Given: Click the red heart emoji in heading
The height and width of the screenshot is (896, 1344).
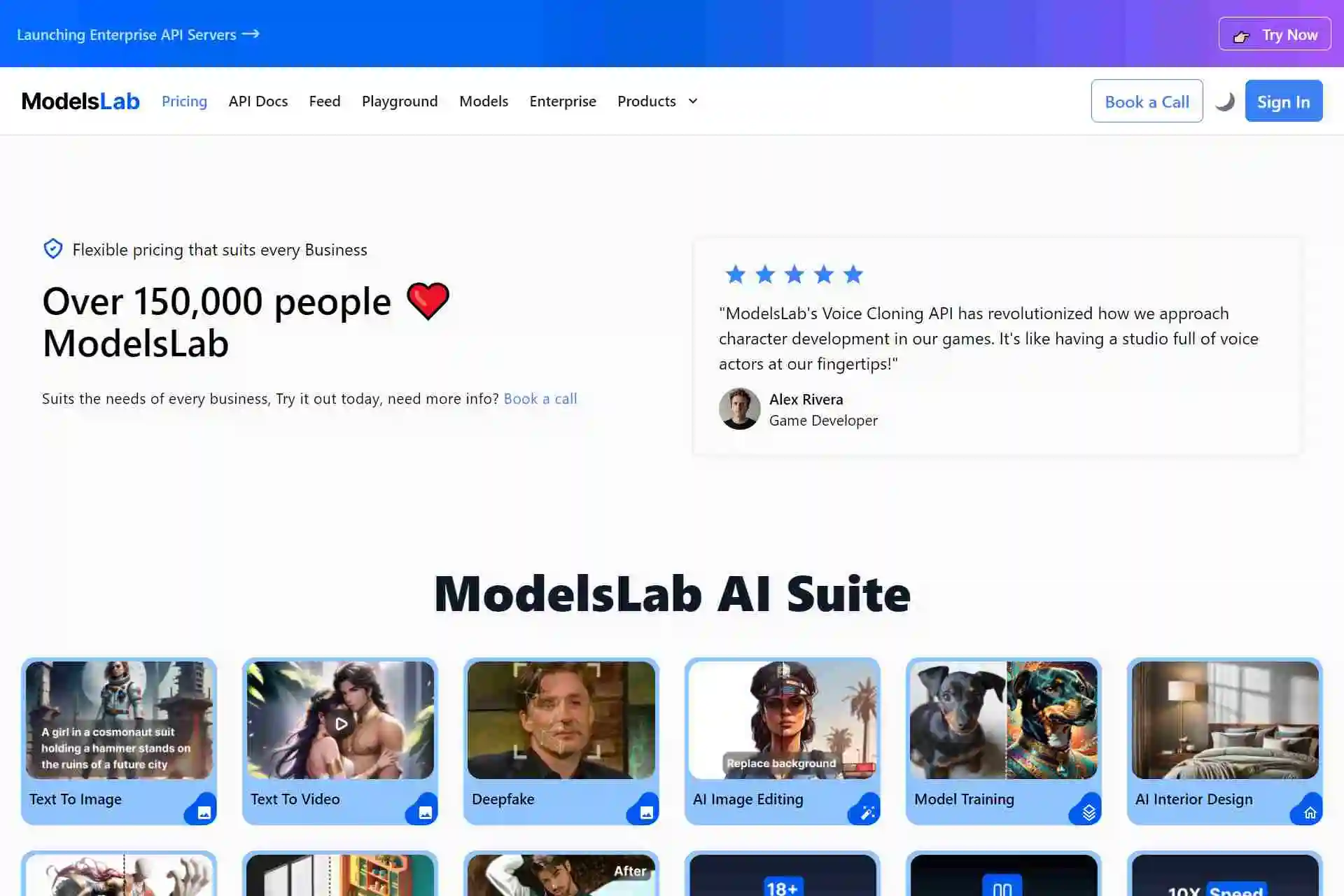Looking at the screenshot, I should [x=428, y=301].
